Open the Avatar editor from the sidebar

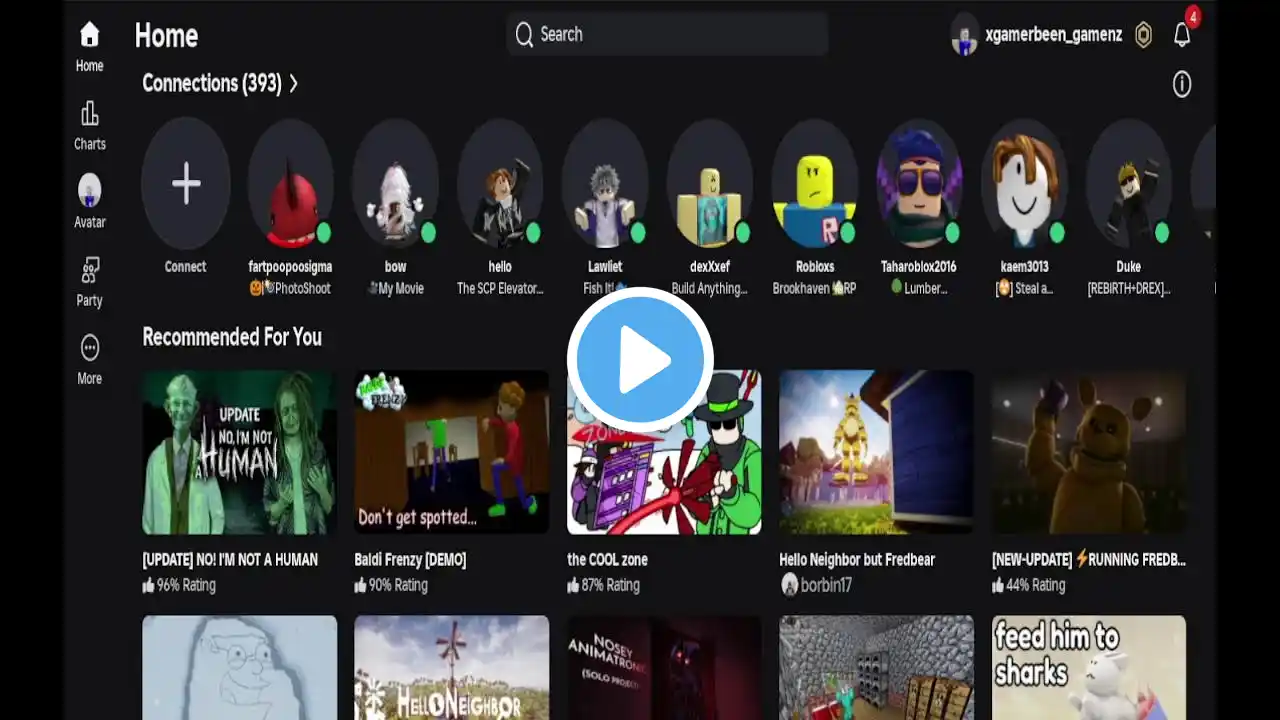[89, 202]
